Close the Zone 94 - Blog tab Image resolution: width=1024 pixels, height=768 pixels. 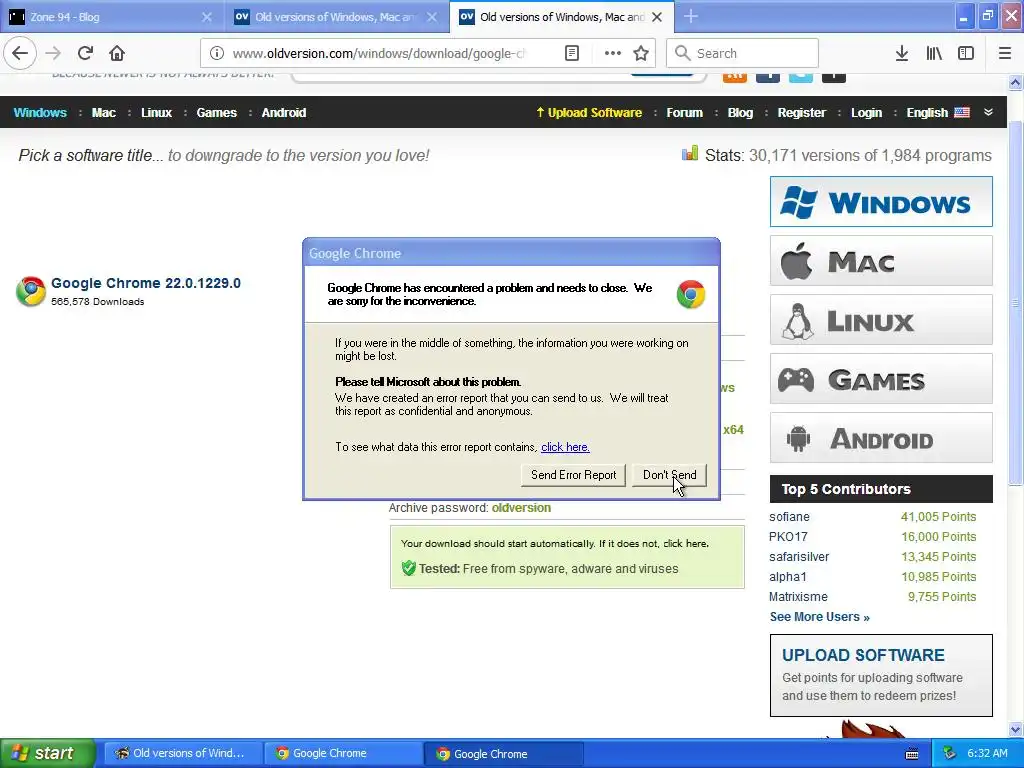[206, 17]
